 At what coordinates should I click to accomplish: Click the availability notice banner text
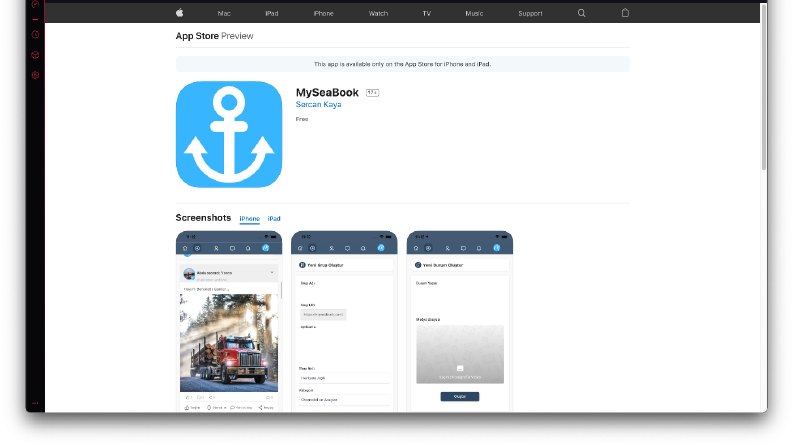[403, 64]
